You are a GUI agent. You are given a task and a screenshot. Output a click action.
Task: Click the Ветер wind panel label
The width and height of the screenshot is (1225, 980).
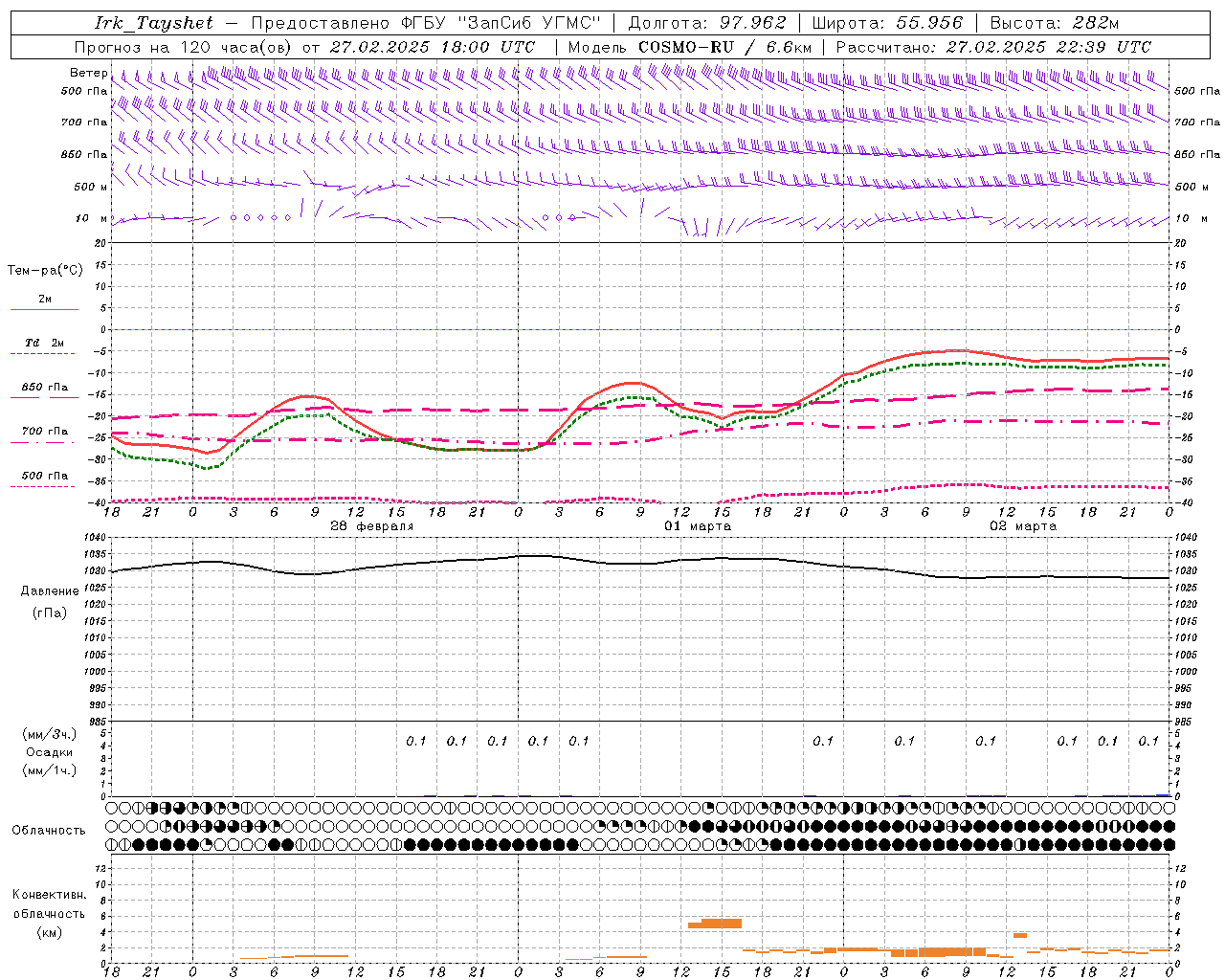point(88,73)
